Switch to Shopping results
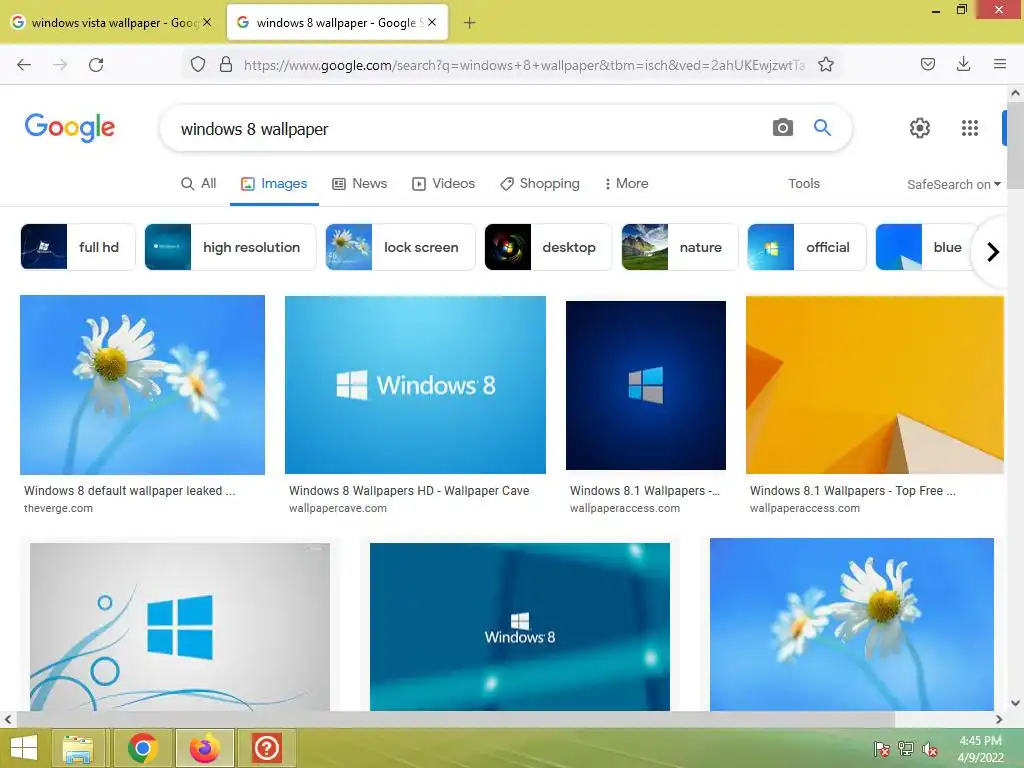This screenshot has height=768, width=1024. click(x=540, y=184)
